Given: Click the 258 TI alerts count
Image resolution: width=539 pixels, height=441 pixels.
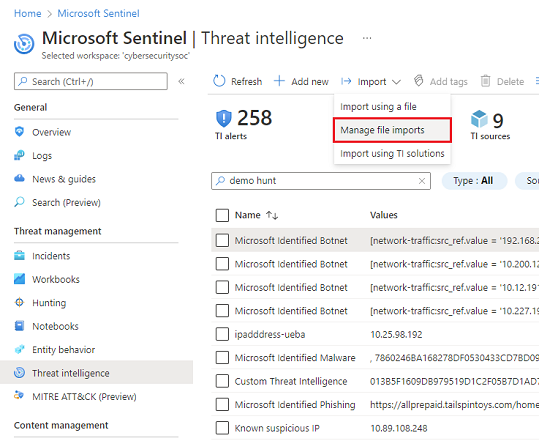Looking at the screenshot, I should (254, 118).
